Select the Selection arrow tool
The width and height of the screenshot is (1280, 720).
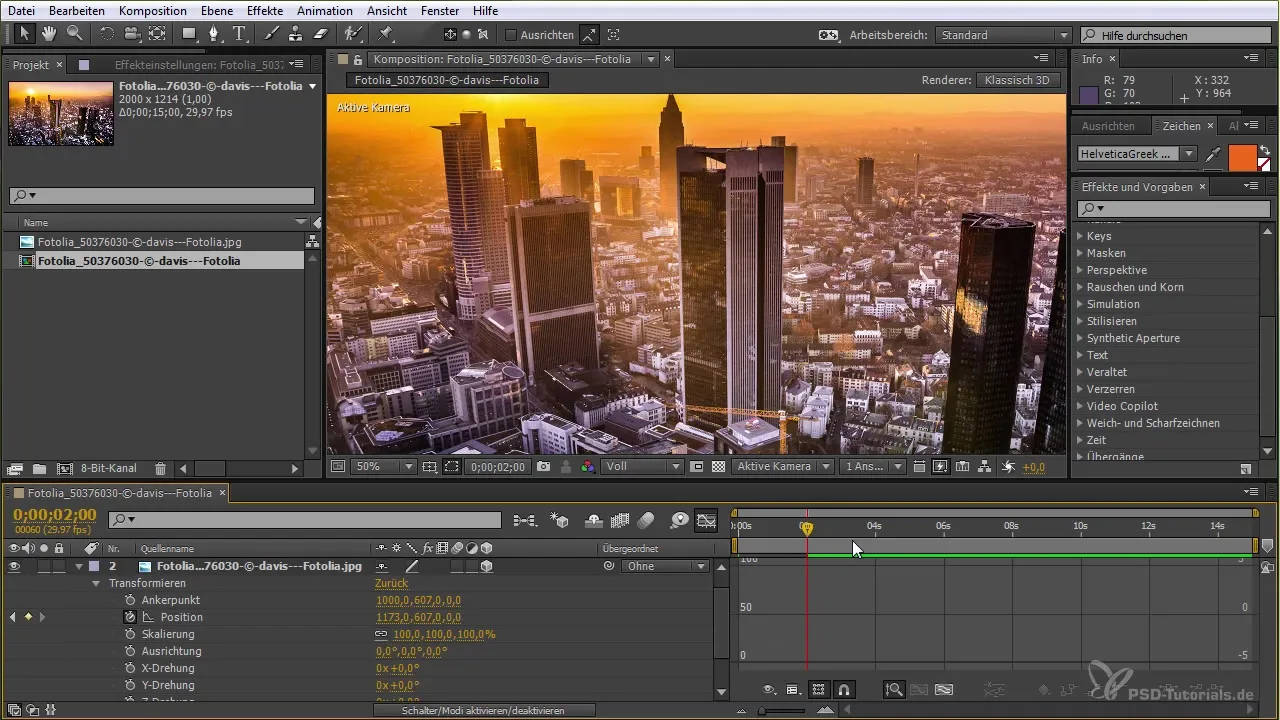pyautogui.click(x=24, y=33)
